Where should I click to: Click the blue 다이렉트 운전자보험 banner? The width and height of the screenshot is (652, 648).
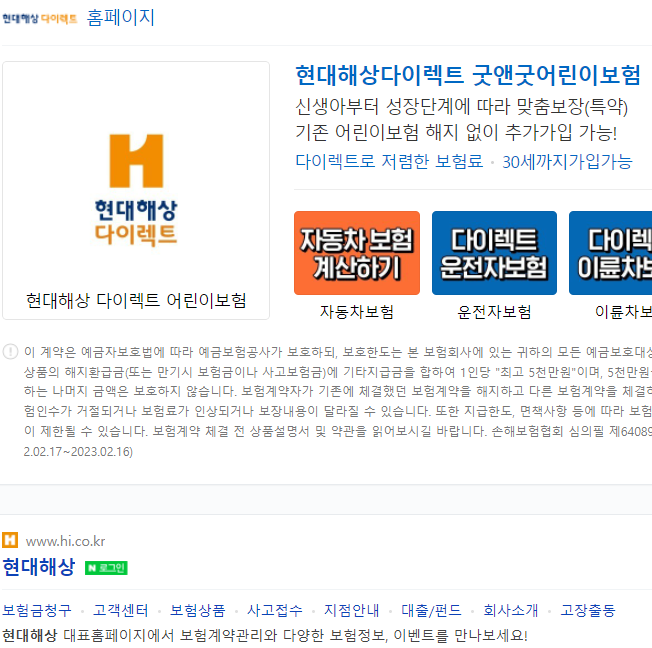(x=494, y=253)
